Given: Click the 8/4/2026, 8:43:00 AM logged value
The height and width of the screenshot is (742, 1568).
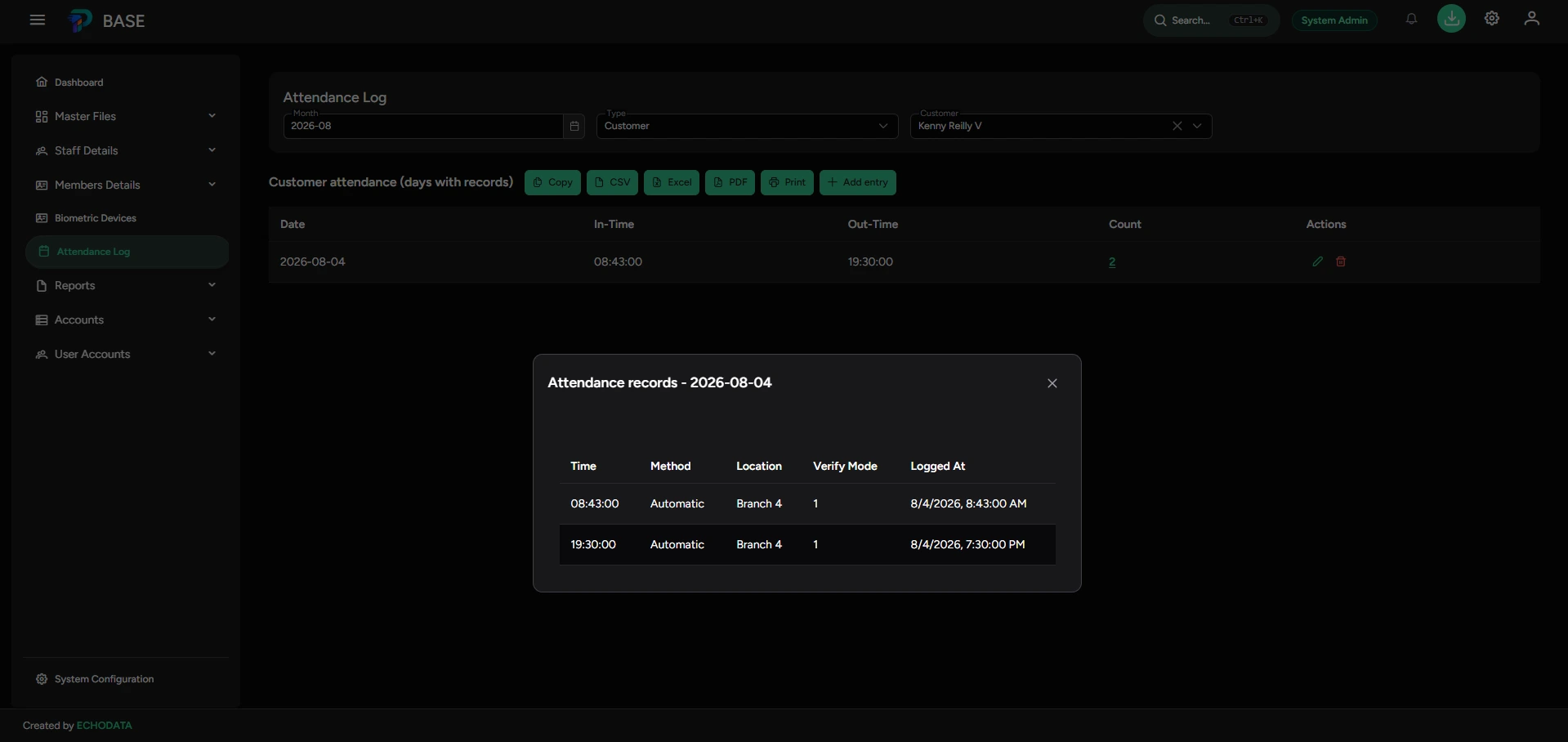Looking at the screenshot, I should (x=968, y=503).
